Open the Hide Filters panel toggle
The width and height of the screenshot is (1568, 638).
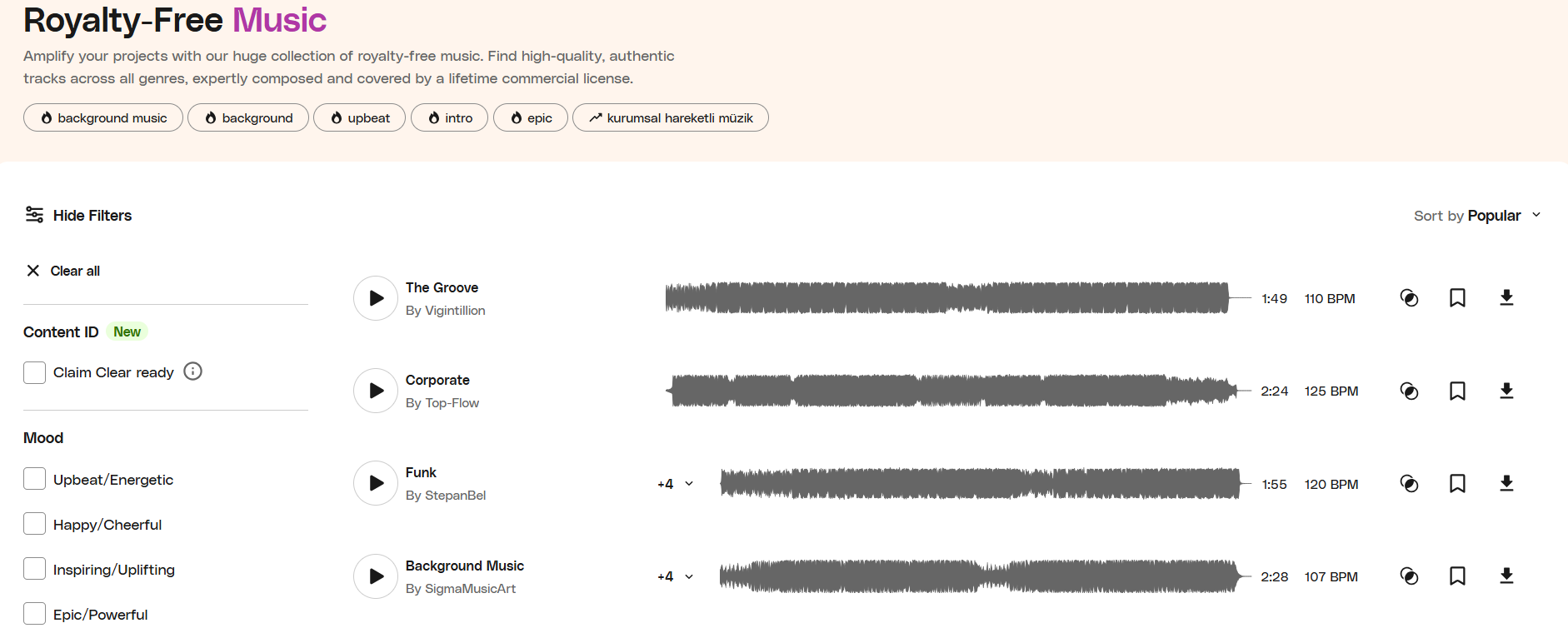tap(77, 215)
